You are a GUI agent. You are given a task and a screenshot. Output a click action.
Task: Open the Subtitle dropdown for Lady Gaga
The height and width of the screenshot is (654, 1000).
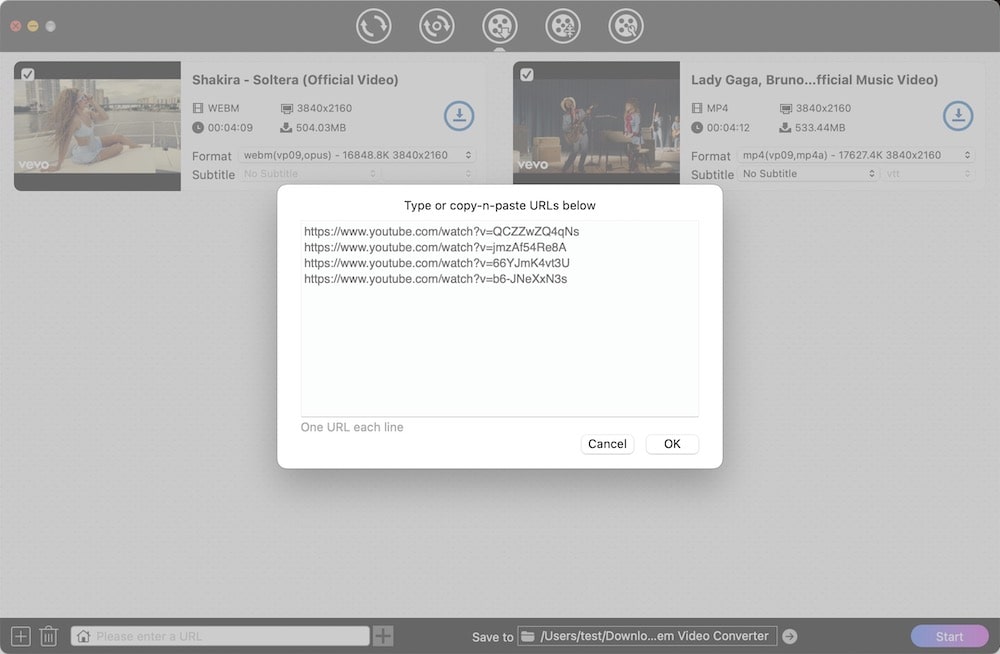(807, 174)
